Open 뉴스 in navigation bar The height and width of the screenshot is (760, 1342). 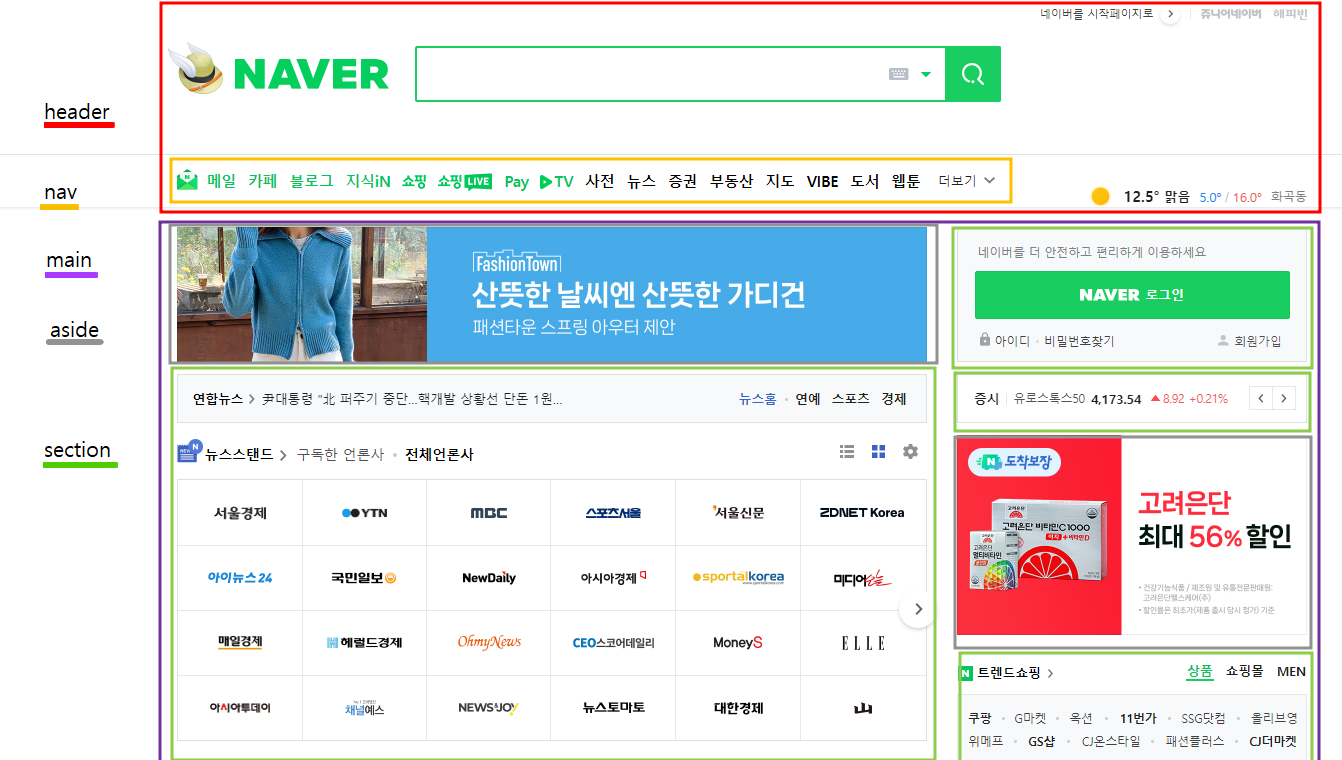(641, 181)
